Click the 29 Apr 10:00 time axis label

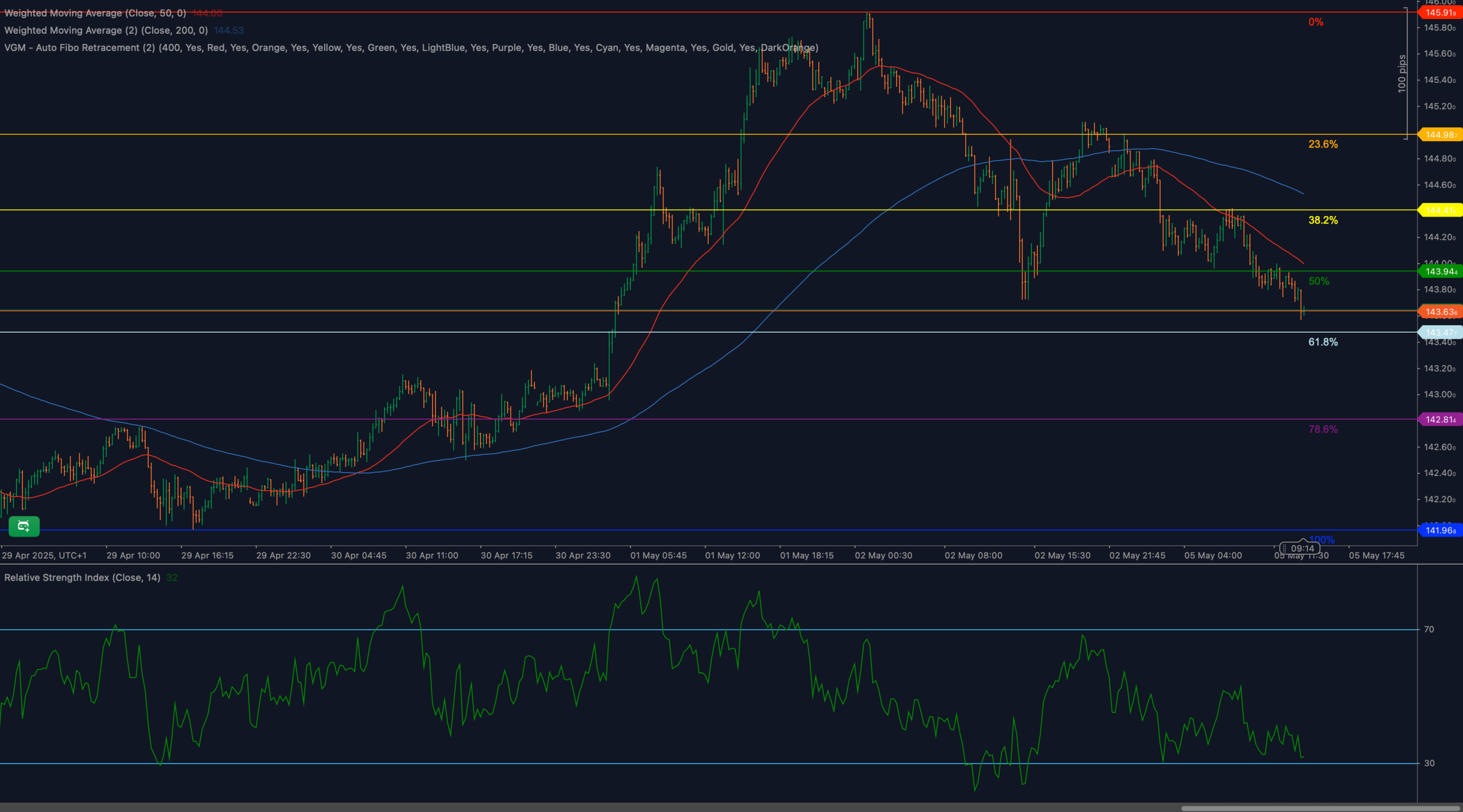tap(133, 555)
